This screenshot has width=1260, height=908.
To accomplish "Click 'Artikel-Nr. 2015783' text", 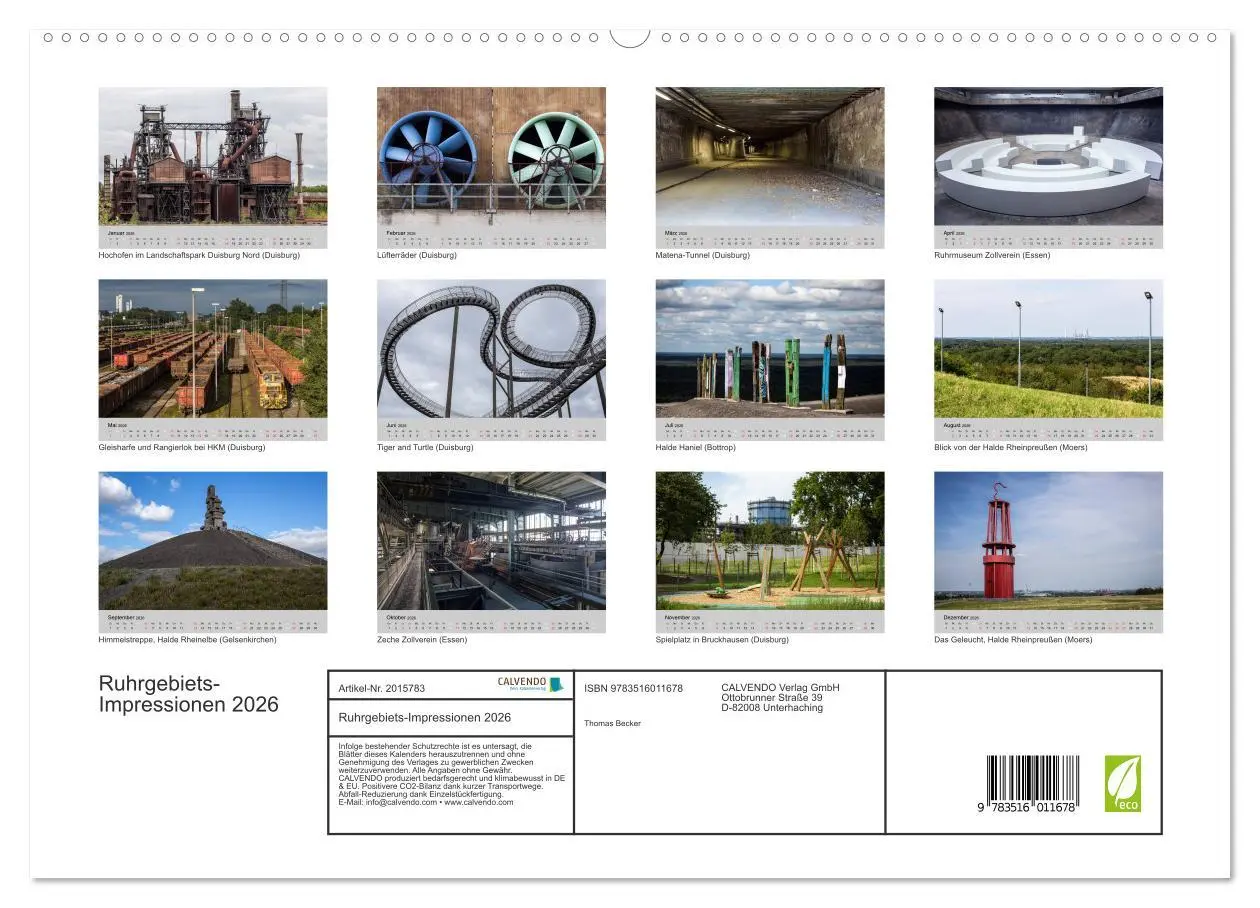I will coord(382,689).
